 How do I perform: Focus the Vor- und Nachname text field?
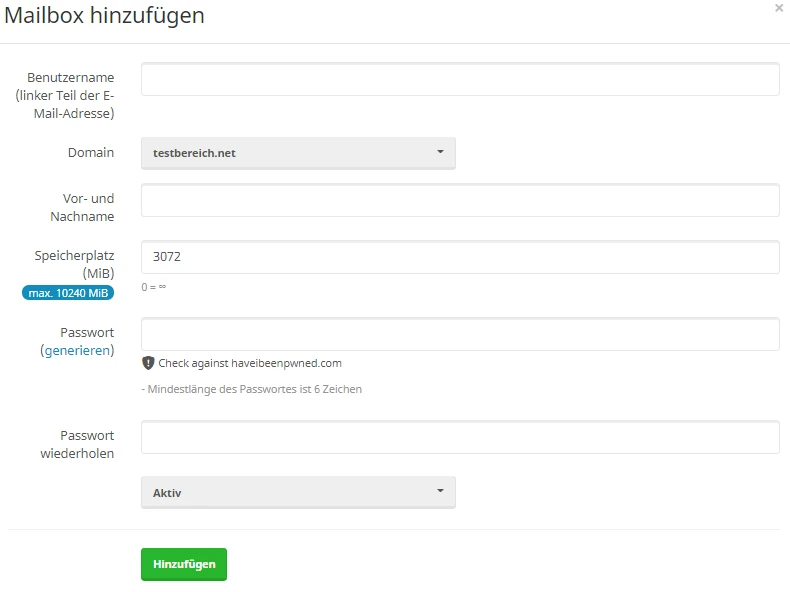[460, 200]
